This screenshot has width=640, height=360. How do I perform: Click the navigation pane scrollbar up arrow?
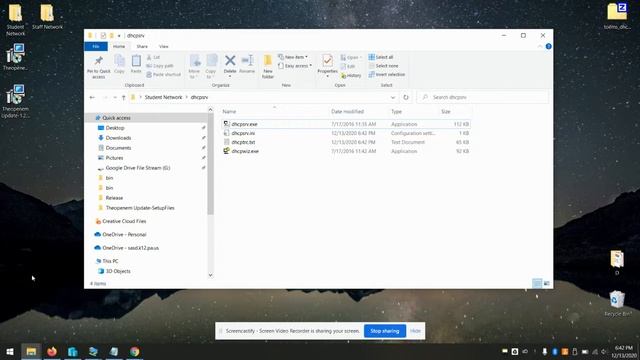pos(211,110)
